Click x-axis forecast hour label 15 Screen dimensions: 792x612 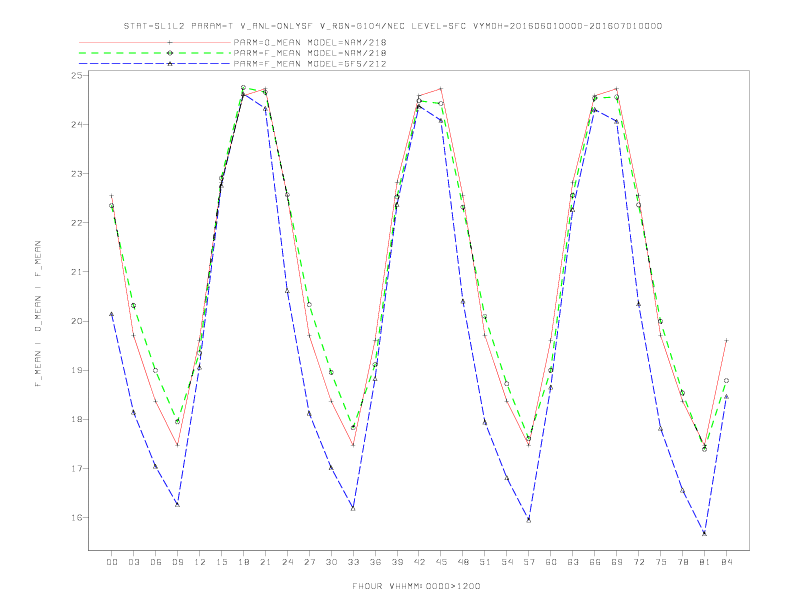(x=221, y=562)
